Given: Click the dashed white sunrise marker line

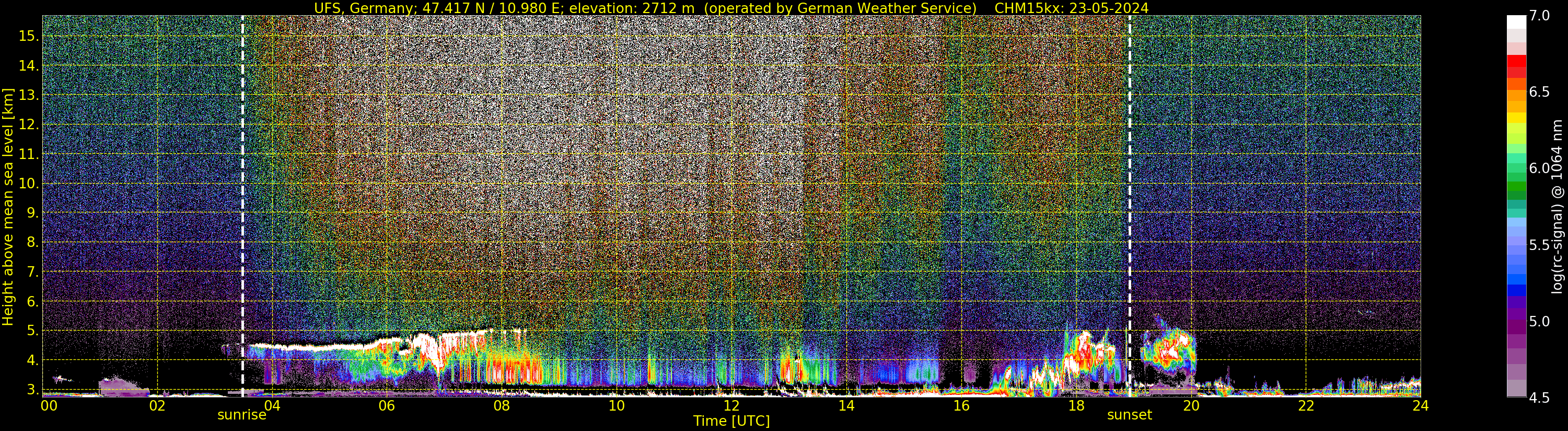Looking at the screenshot, I should pos(242,206).
